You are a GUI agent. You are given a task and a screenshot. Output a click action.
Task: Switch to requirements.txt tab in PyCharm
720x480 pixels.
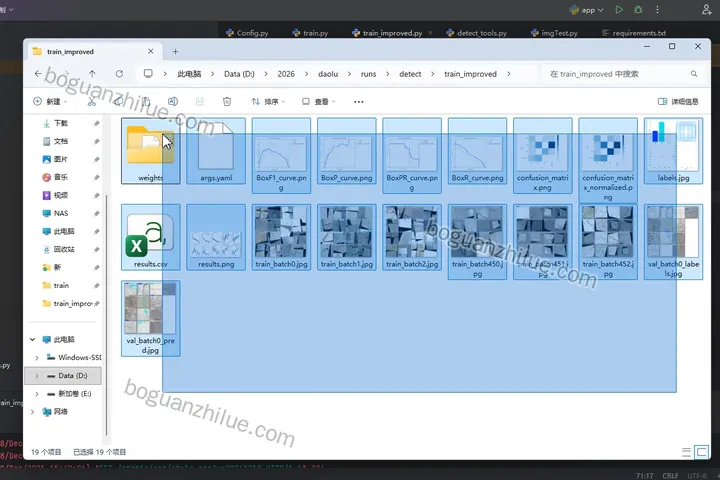click(x=634, y=33)
